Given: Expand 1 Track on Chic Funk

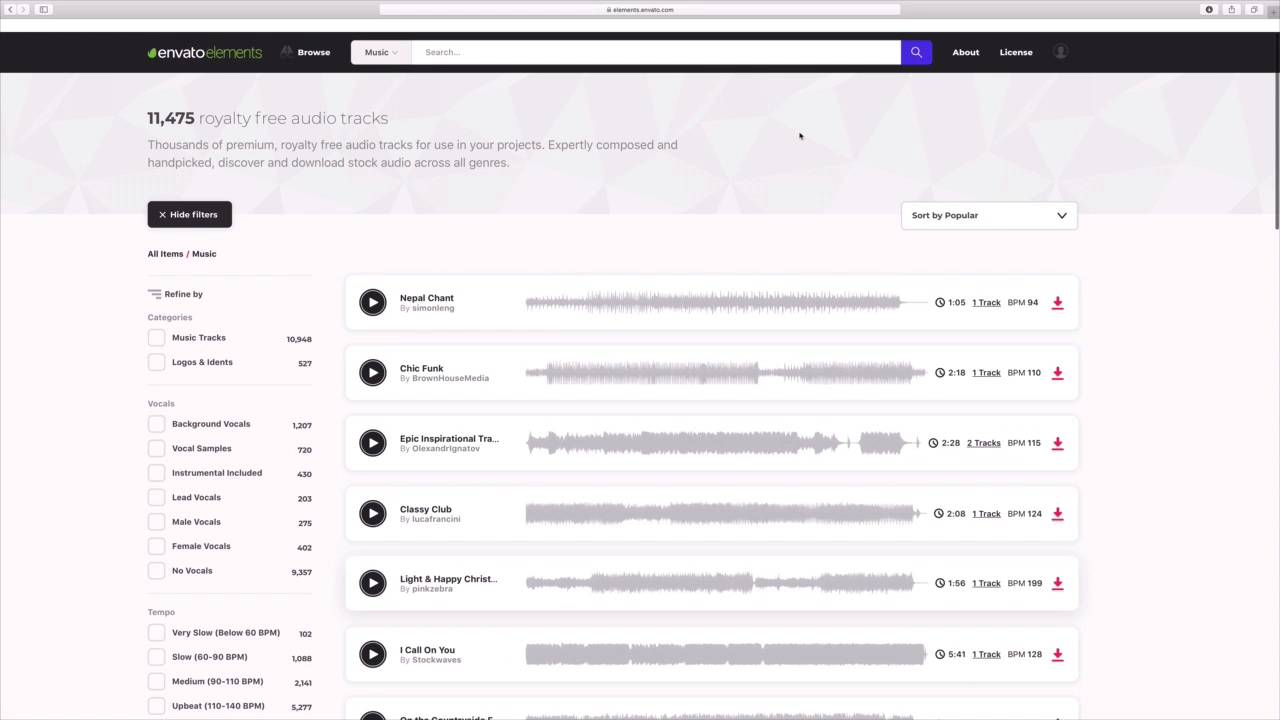Looking at the screenshot, I should tap(986, 373).
